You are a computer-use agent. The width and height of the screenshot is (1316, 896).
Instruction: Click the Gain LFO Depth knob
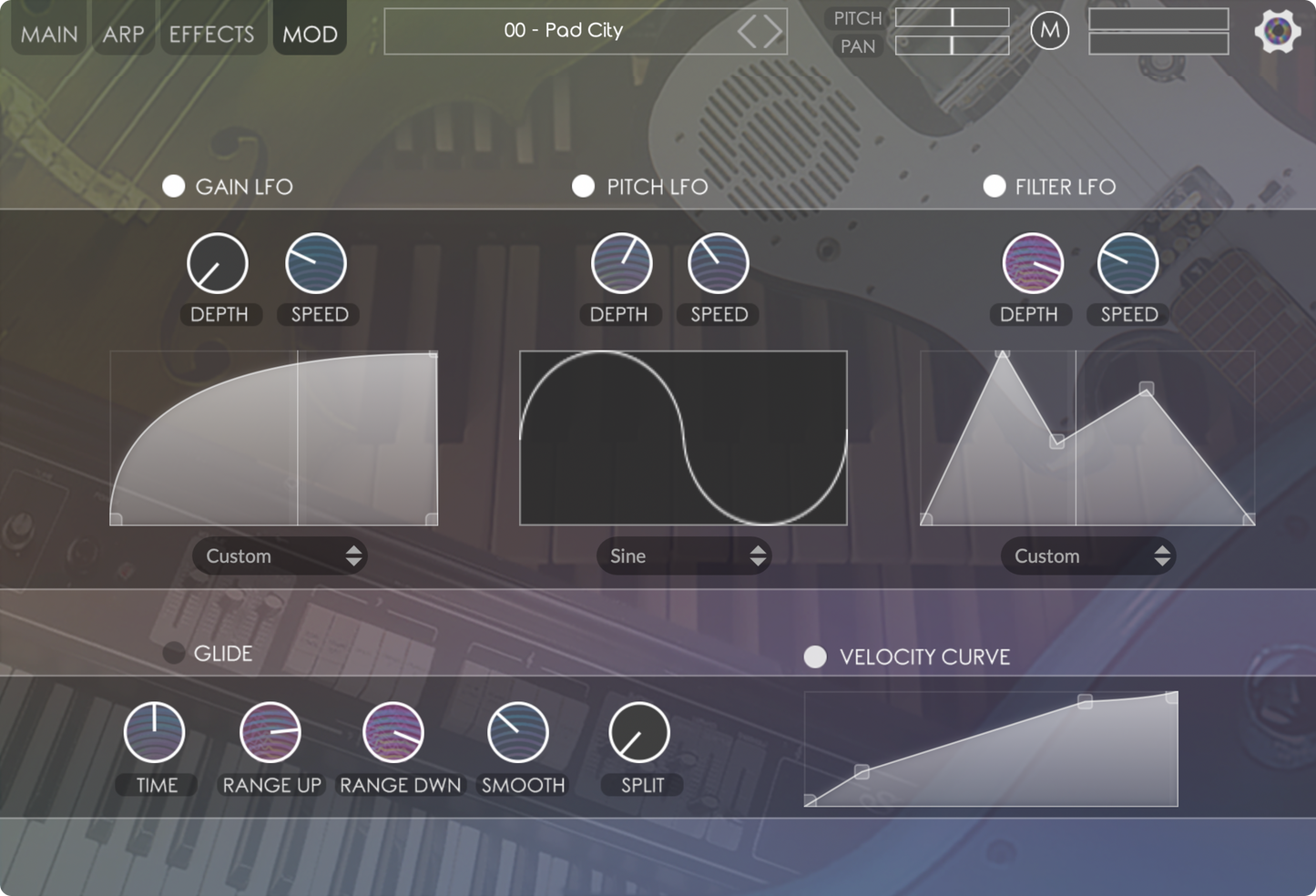coord(218,264)
